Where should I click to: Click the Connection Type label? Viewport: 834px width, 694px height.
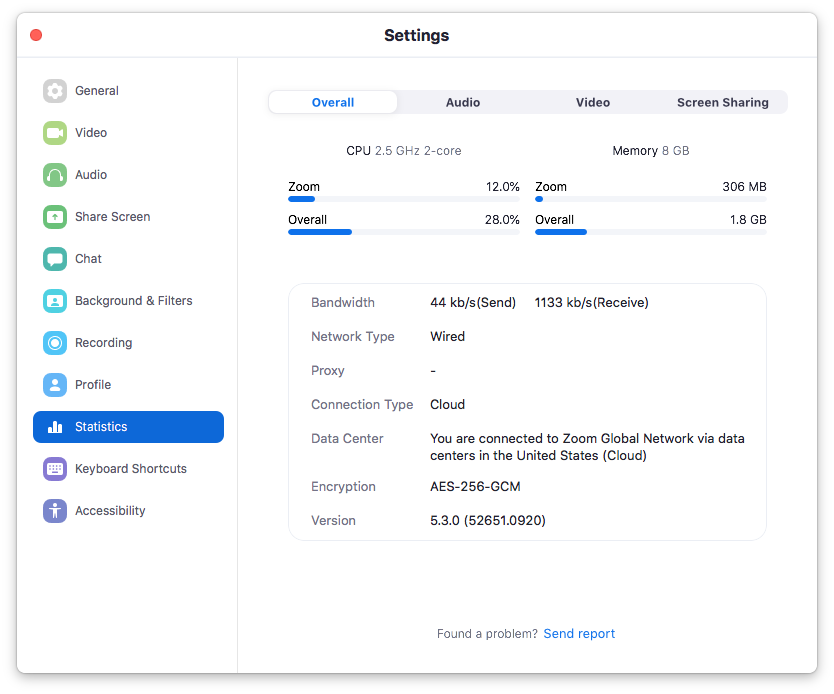pos(362,405)
